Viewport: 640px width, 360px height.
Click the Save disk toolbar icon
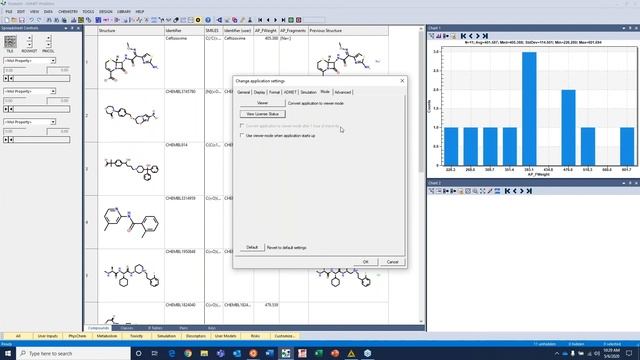[x=22, y=20]
